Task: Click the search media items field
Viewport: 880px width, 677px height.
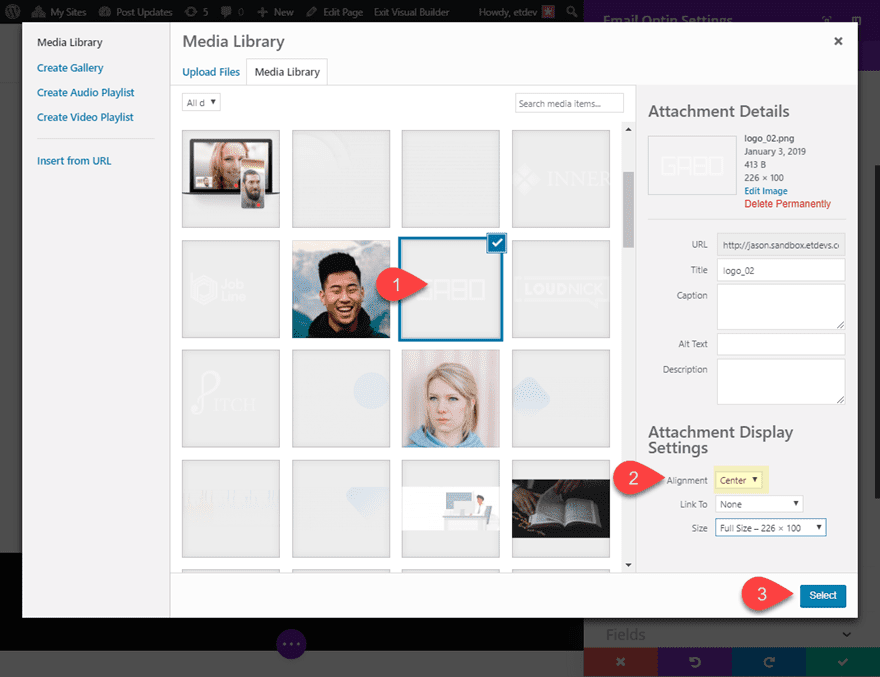Action: pos(569,102)
